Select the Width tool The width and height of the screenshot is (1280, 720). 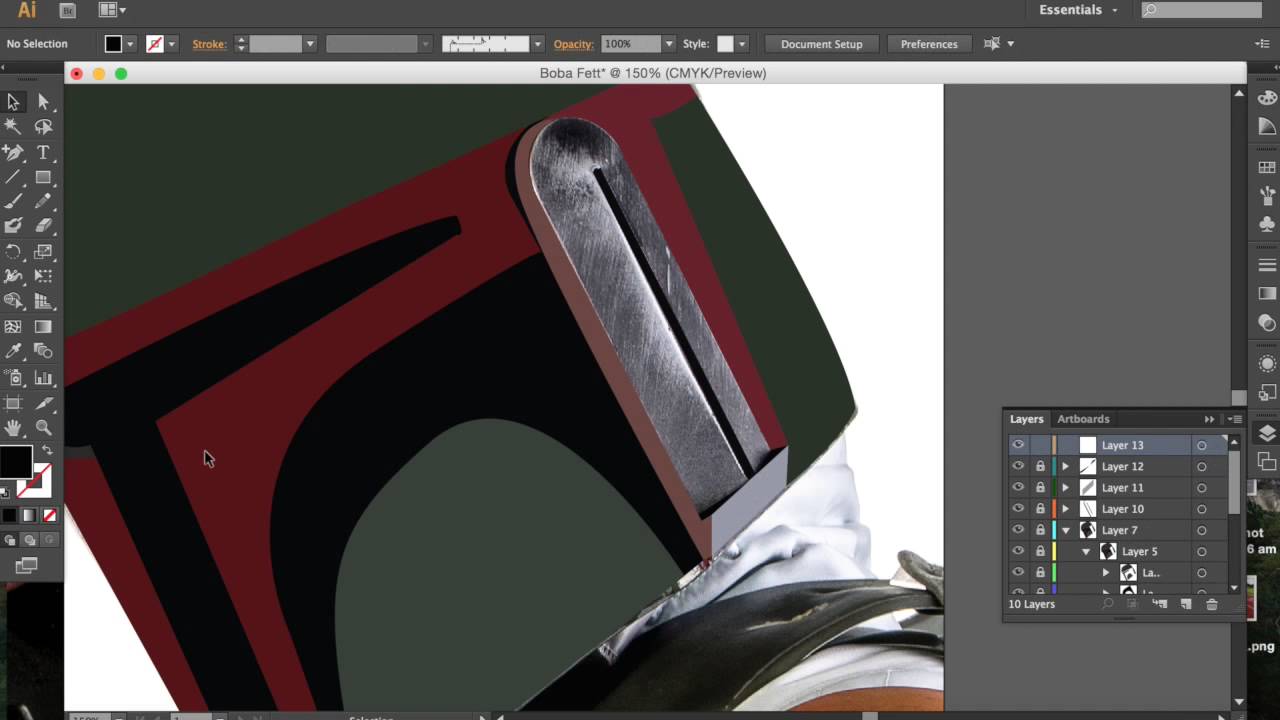pyautogui.click(x=13, y=277)
